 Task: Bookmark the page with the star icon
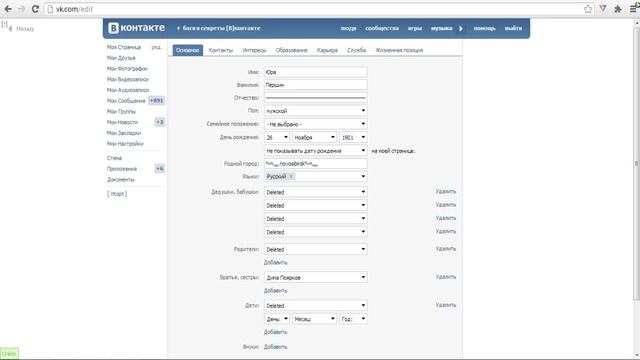point(588,9)
